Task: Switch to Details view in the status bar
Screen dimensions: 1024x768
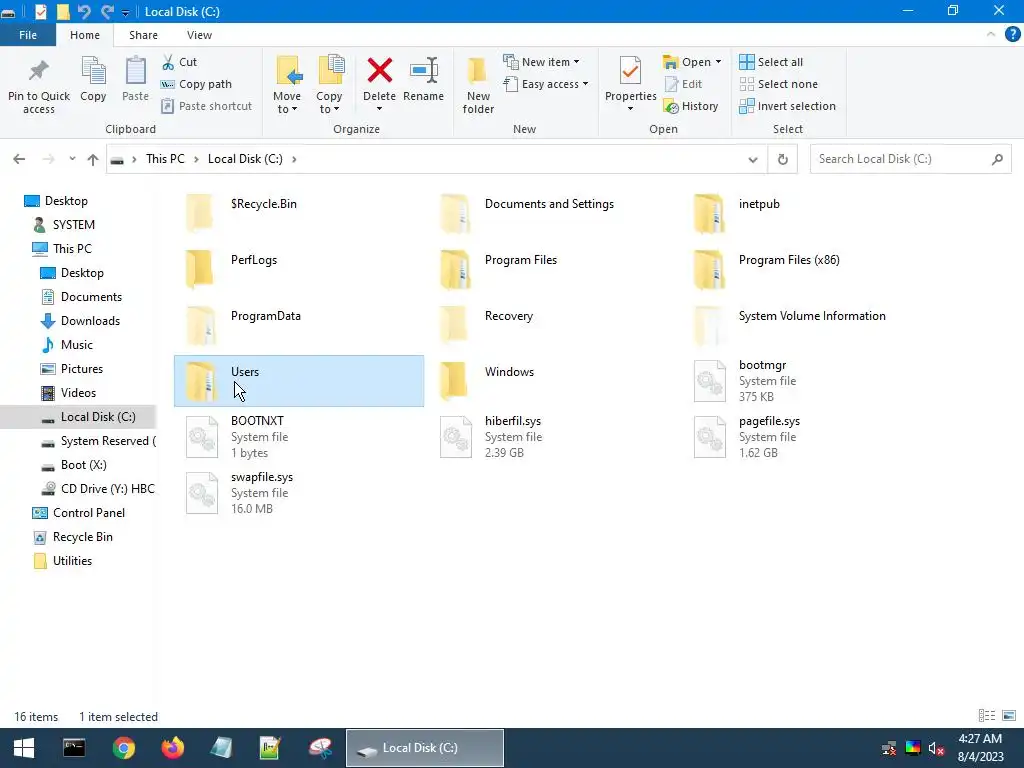Action: click(987, 716)
